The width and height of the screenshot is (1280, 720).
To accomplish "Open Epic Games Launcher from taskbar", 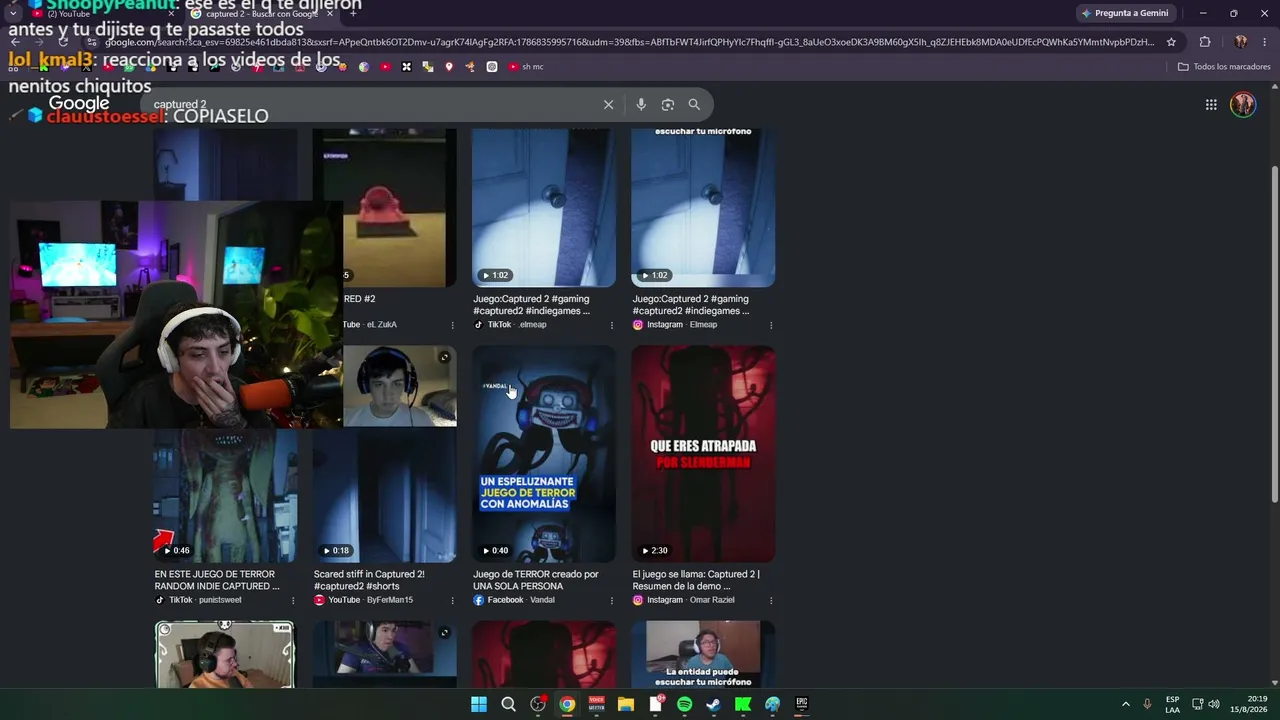I will coord(801,704).
